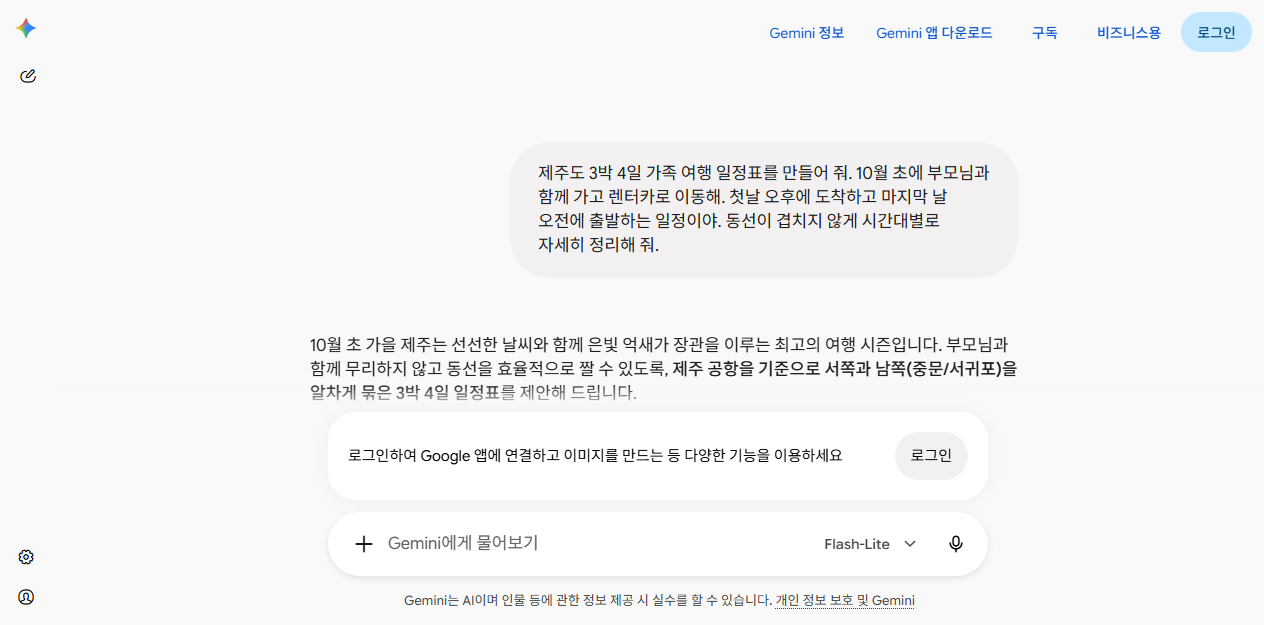
Task: Click the blue 로그인 button in the header
Action: pos(1216,32)
